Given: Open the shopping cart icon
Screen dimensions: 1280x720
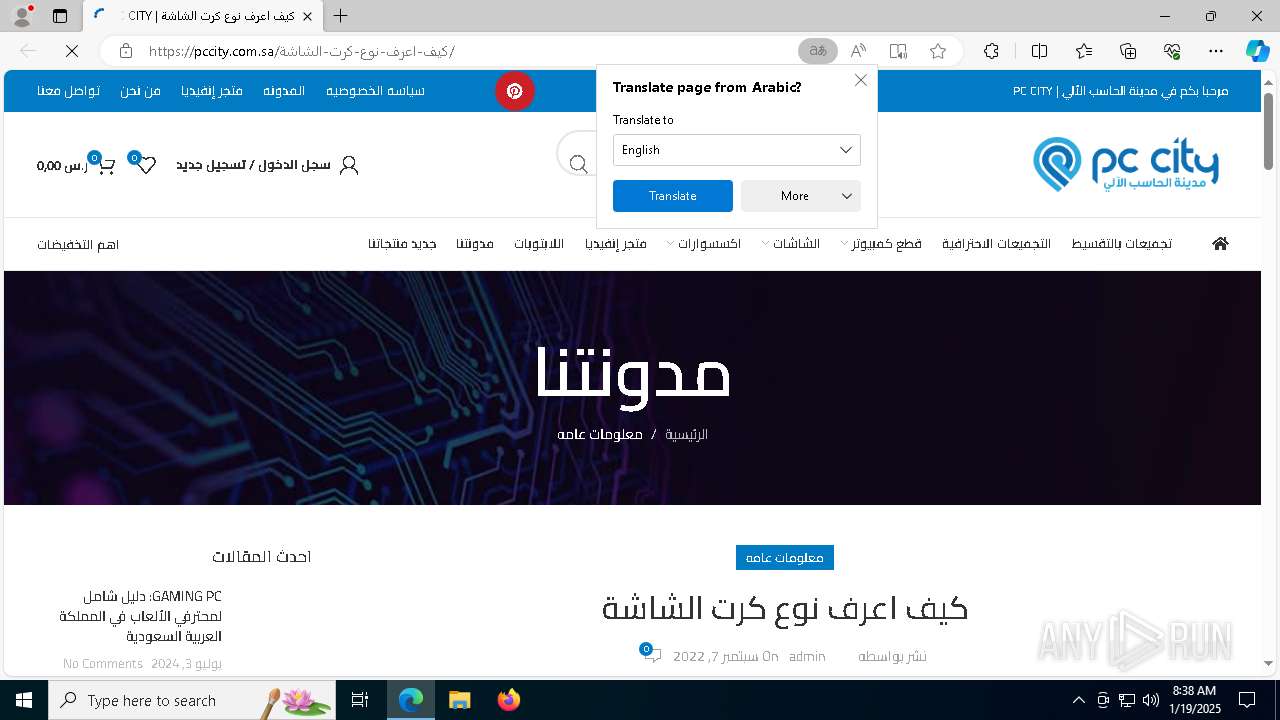Looking at the screenshot, I should pos(104,165).
